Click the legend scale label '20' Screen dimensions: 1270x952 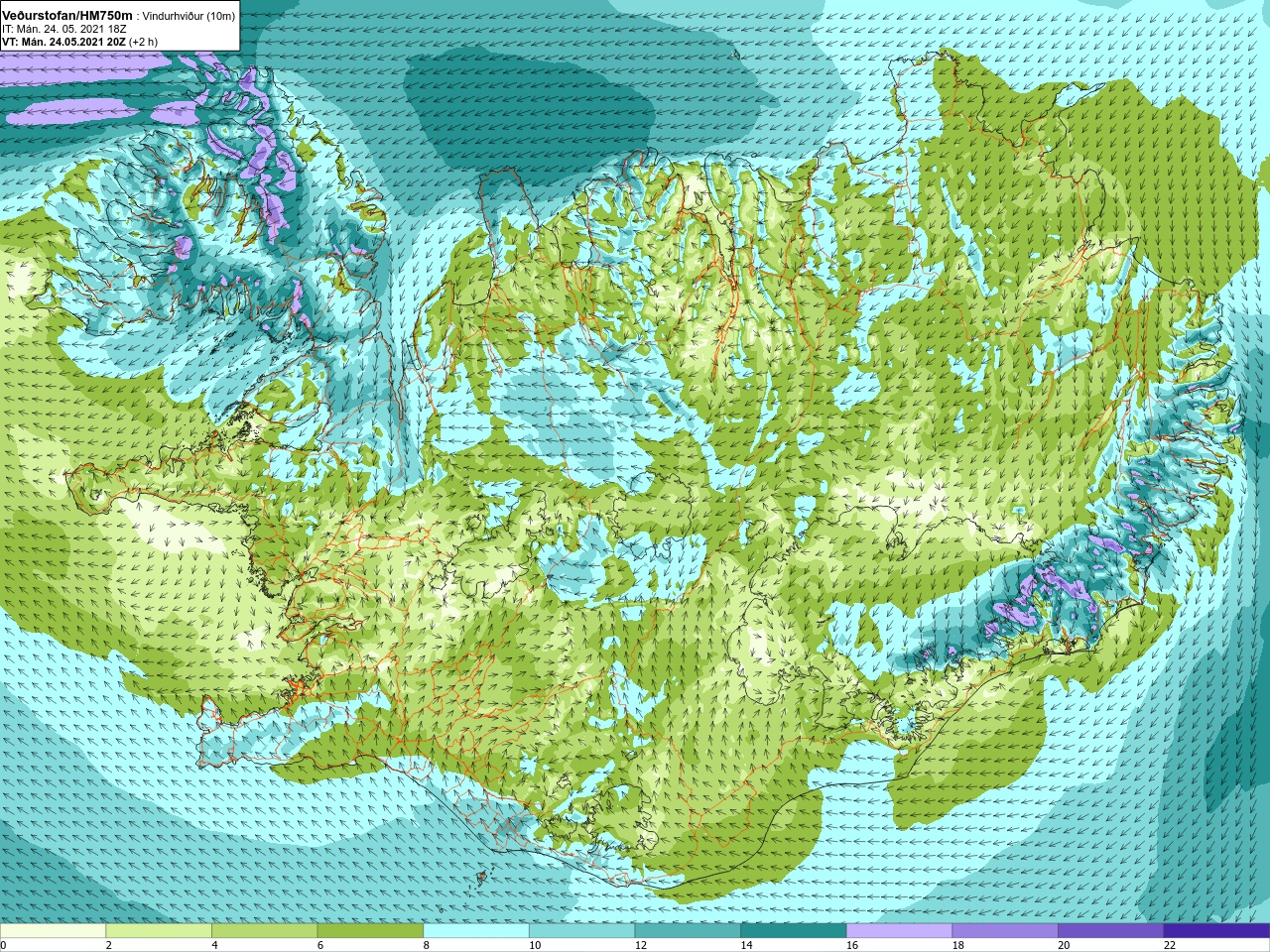pos(1064,945)
